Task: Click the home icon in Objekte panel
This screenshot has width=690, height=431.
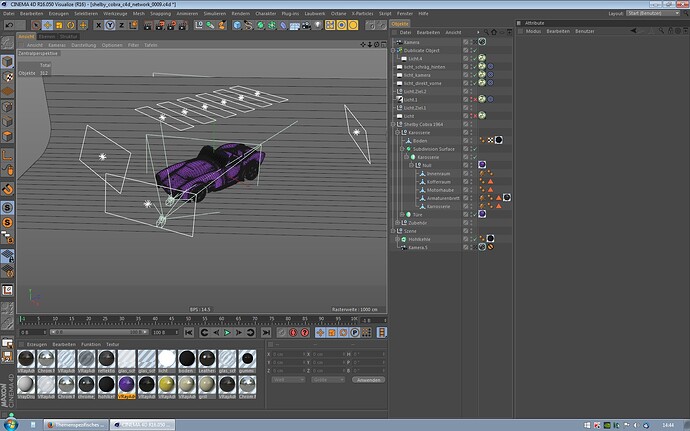Action: [x=494, y=32]
